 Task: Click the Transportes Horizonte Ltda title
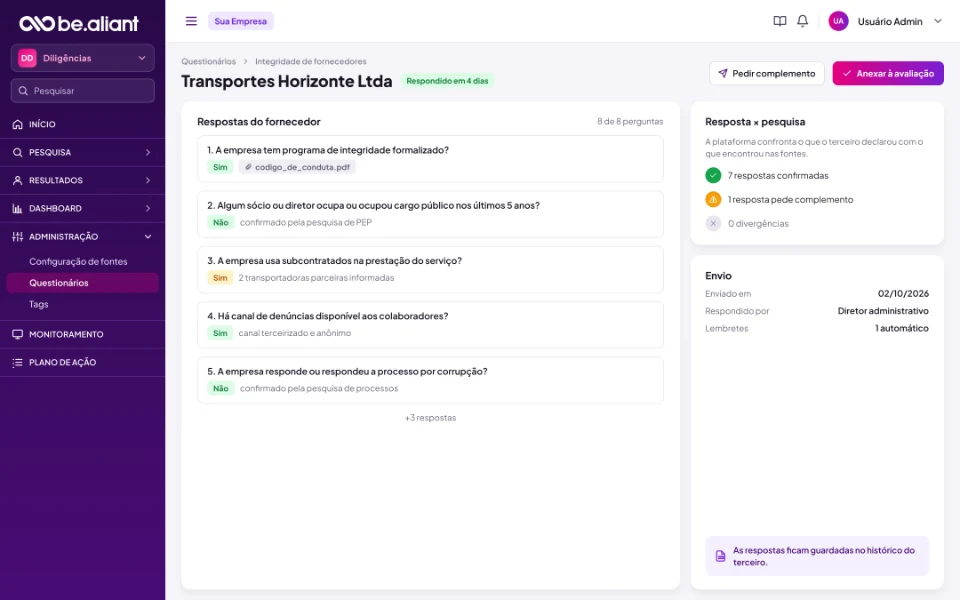(x=287, y=81)
